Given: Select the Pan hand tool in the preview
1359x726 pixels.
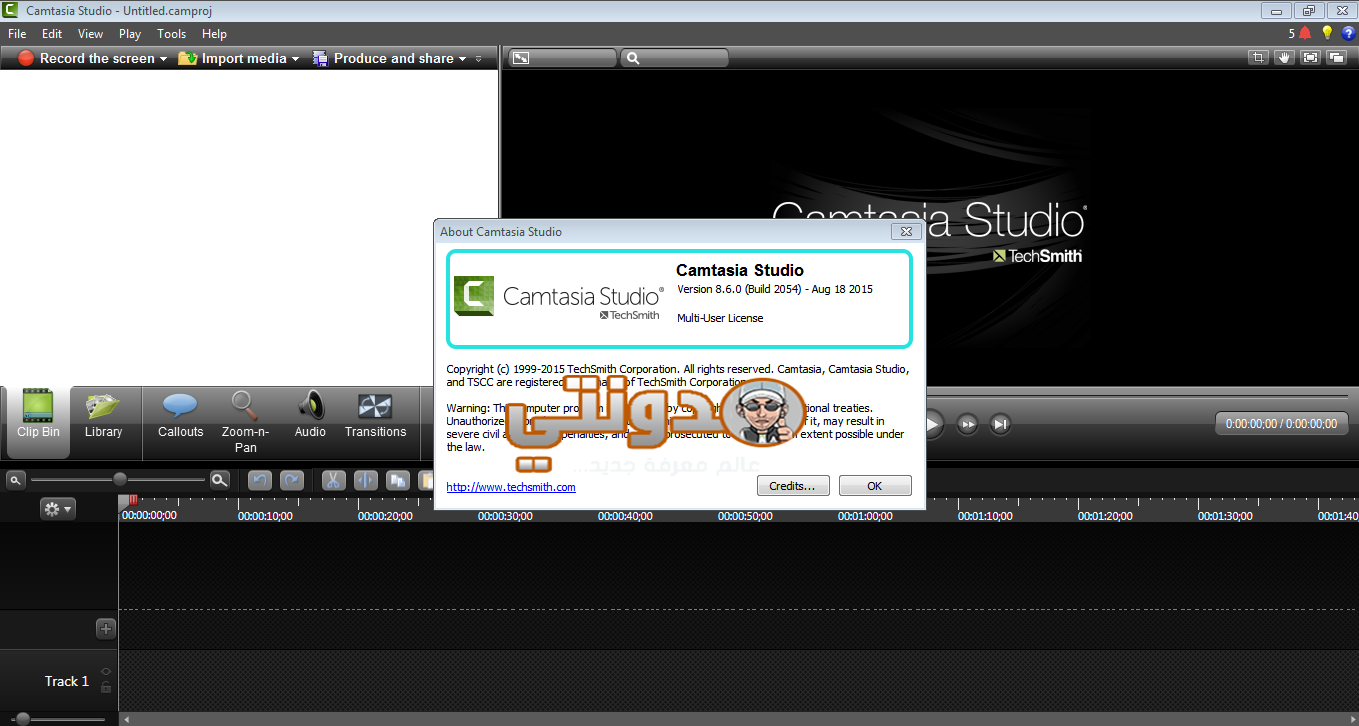Looking at the screenshot, I should coord(1285,58).
